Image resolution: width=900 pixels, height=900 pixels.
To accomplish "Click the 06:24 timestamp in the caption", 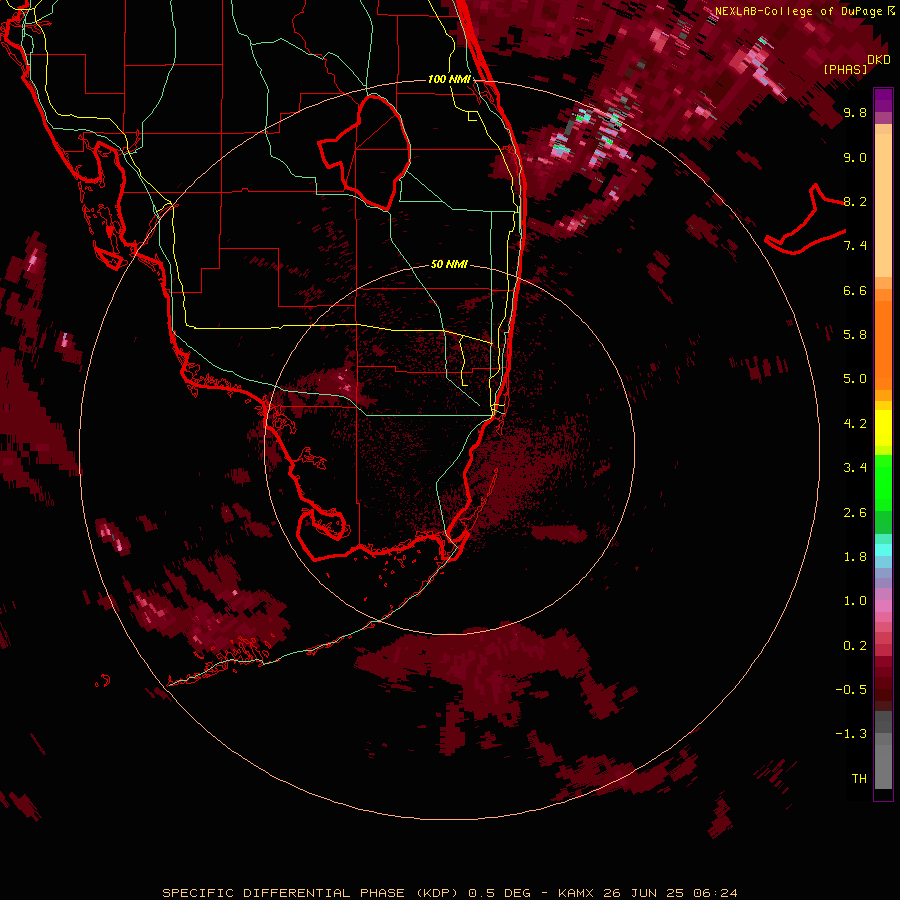I will 715,893.
